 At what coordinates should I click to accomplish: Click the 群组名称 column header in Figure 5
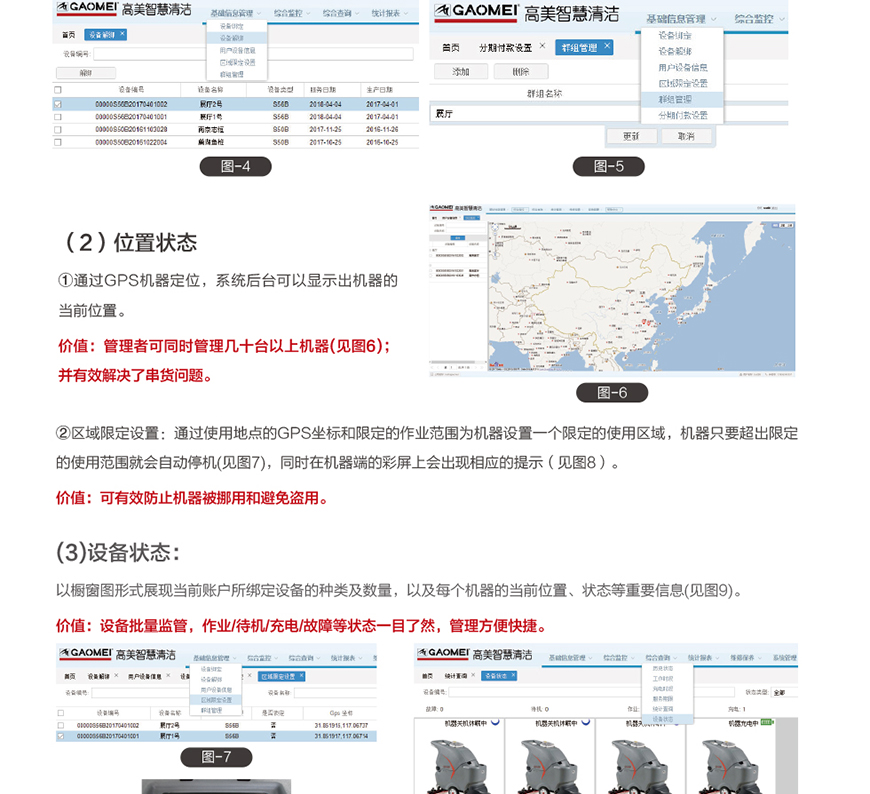click(x=544, y=94)
